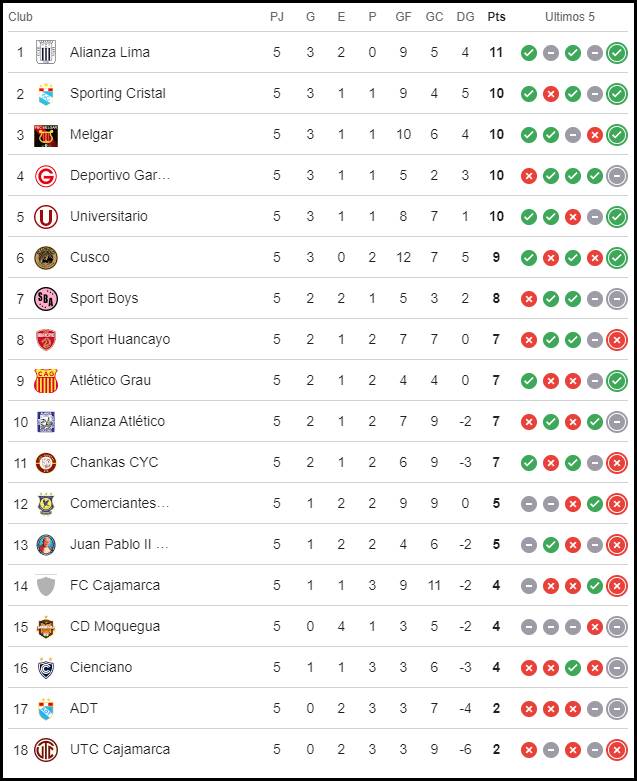Click the Sport Boys pink logo
Viewport: 637px width, 781px height.
pos(46,299)
